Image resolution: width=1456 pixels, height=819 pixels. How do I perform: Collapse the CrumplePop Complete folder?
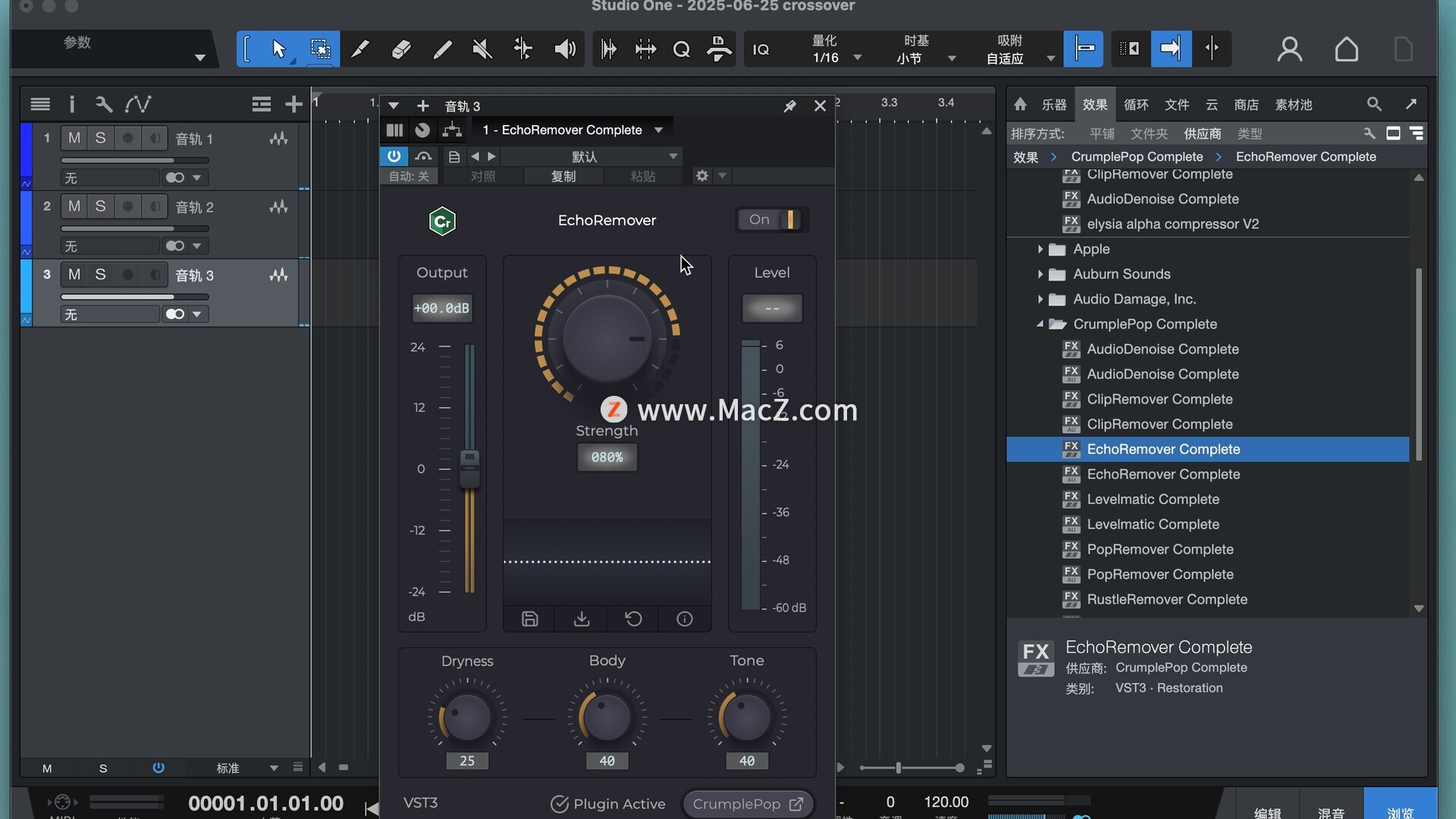click(x=1040, y=324)
